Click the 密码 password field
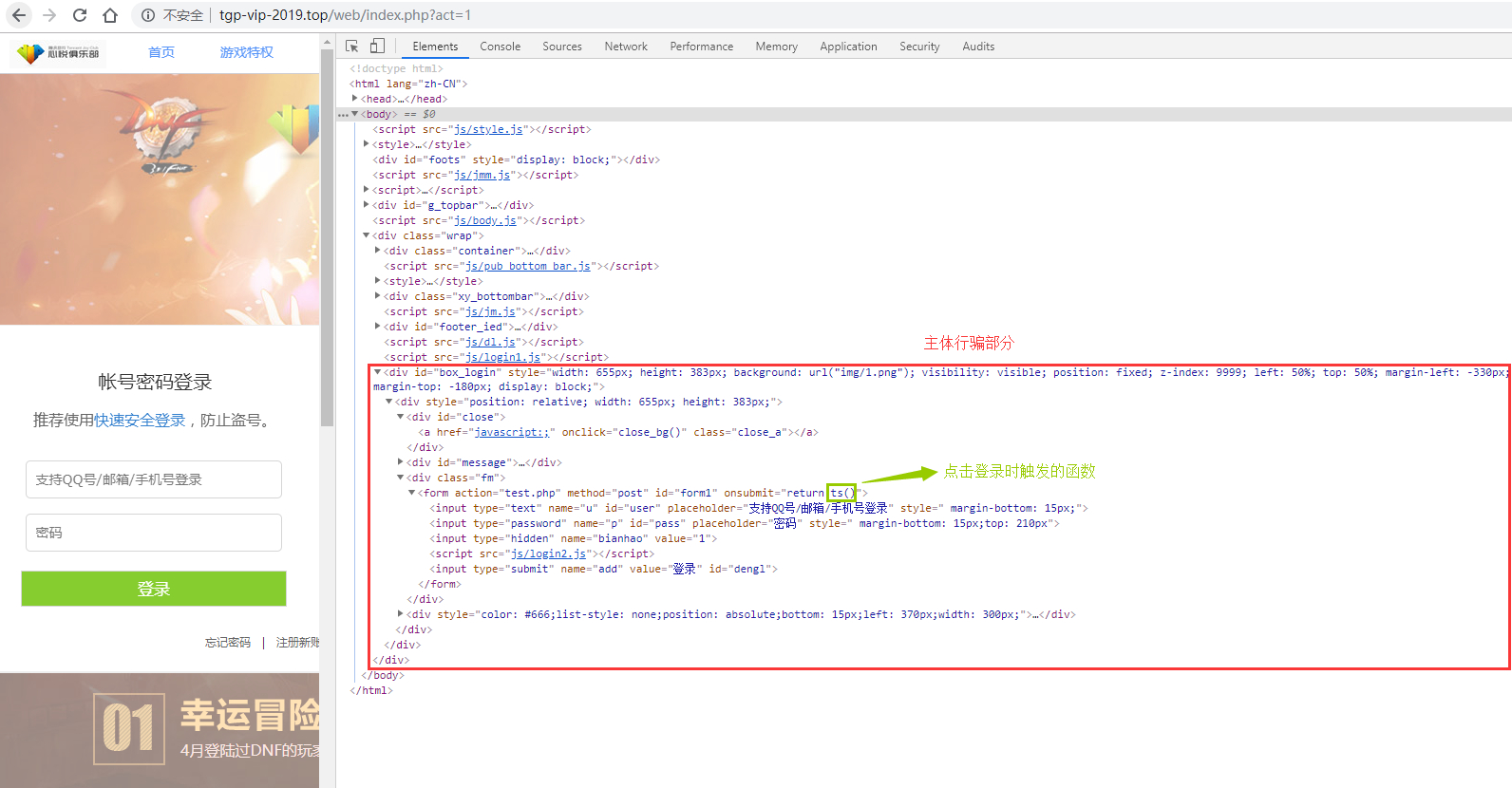The image size is (1512, 788). point(154,533)
